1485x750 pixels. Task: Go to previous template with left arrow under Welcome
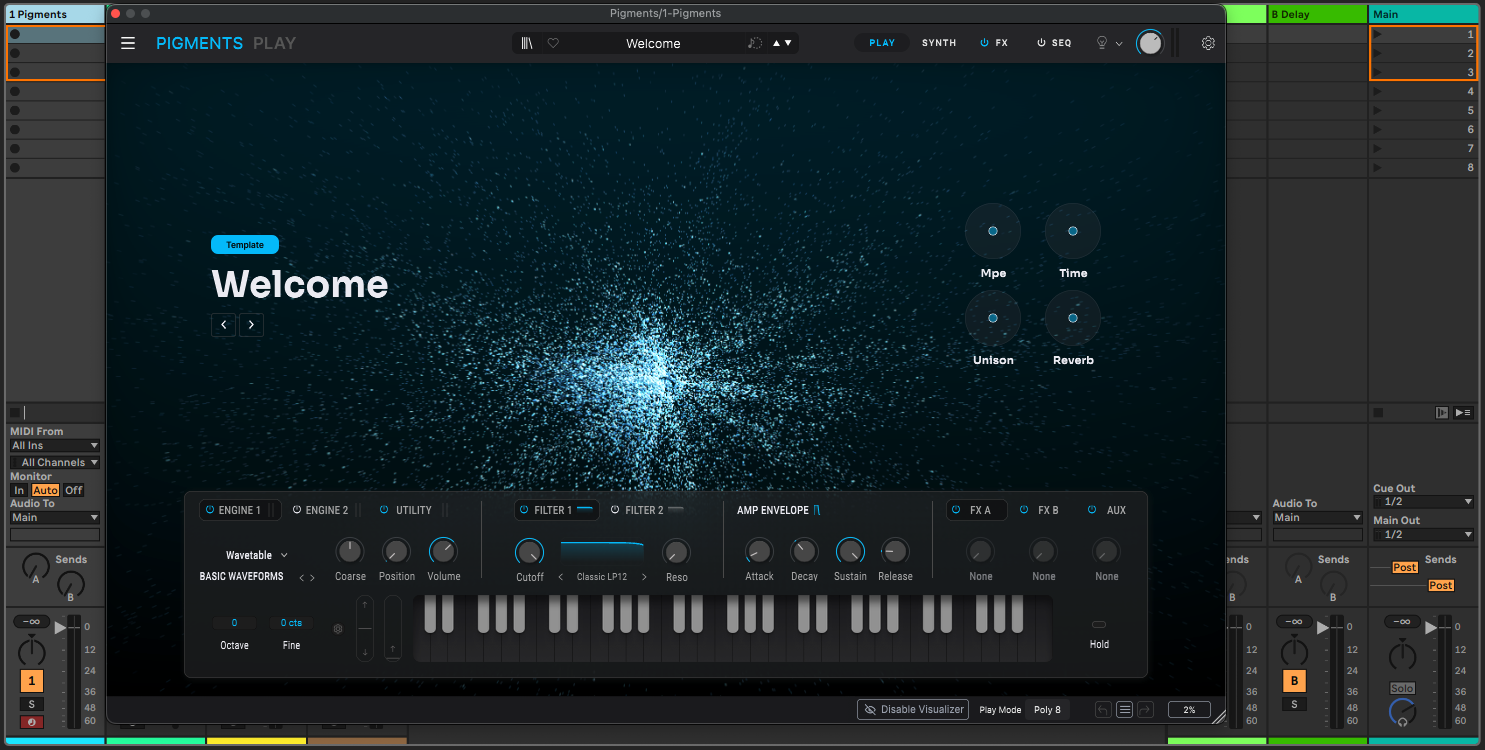point(223,324)
